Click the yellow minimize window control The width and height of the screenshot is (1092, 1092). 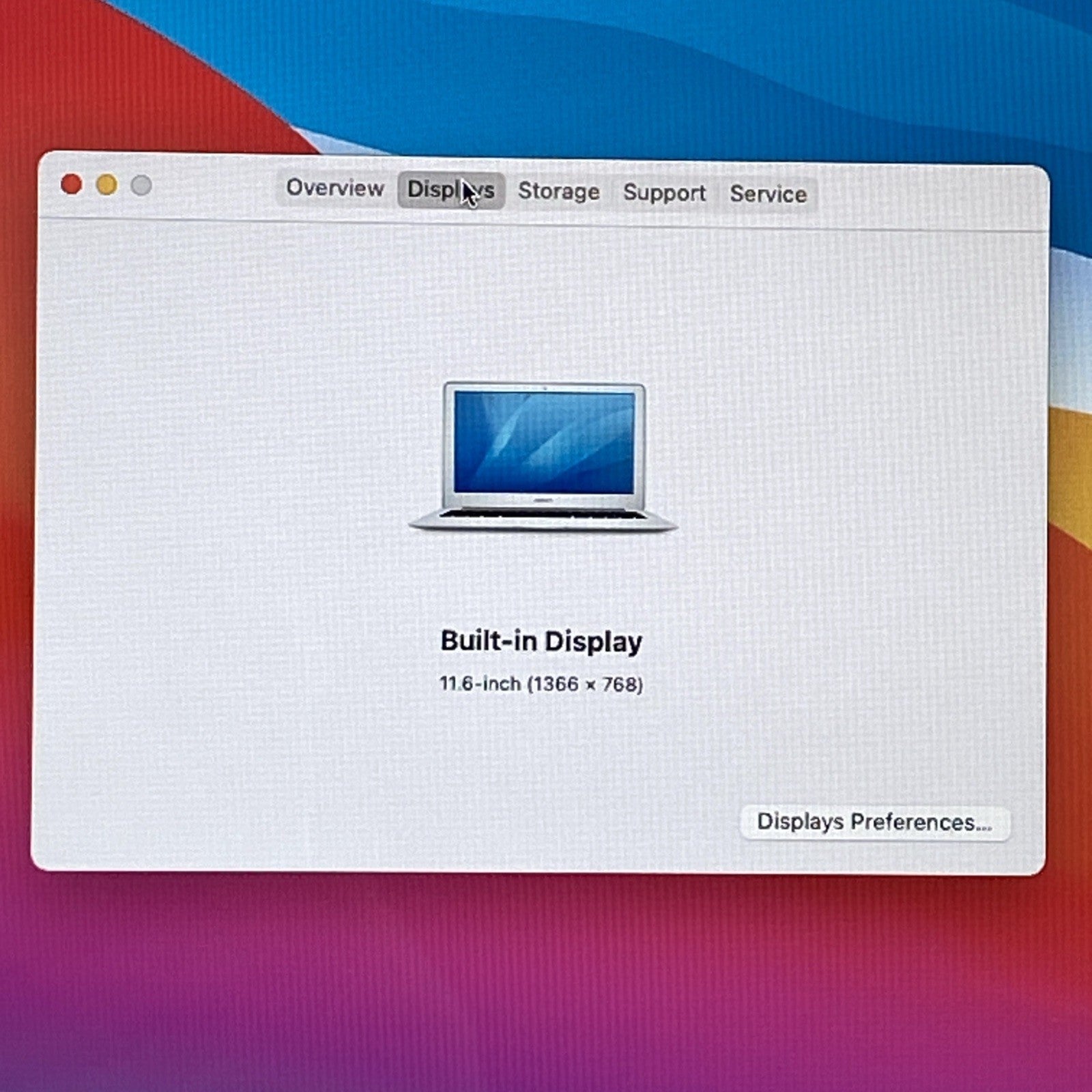(105, 183)
